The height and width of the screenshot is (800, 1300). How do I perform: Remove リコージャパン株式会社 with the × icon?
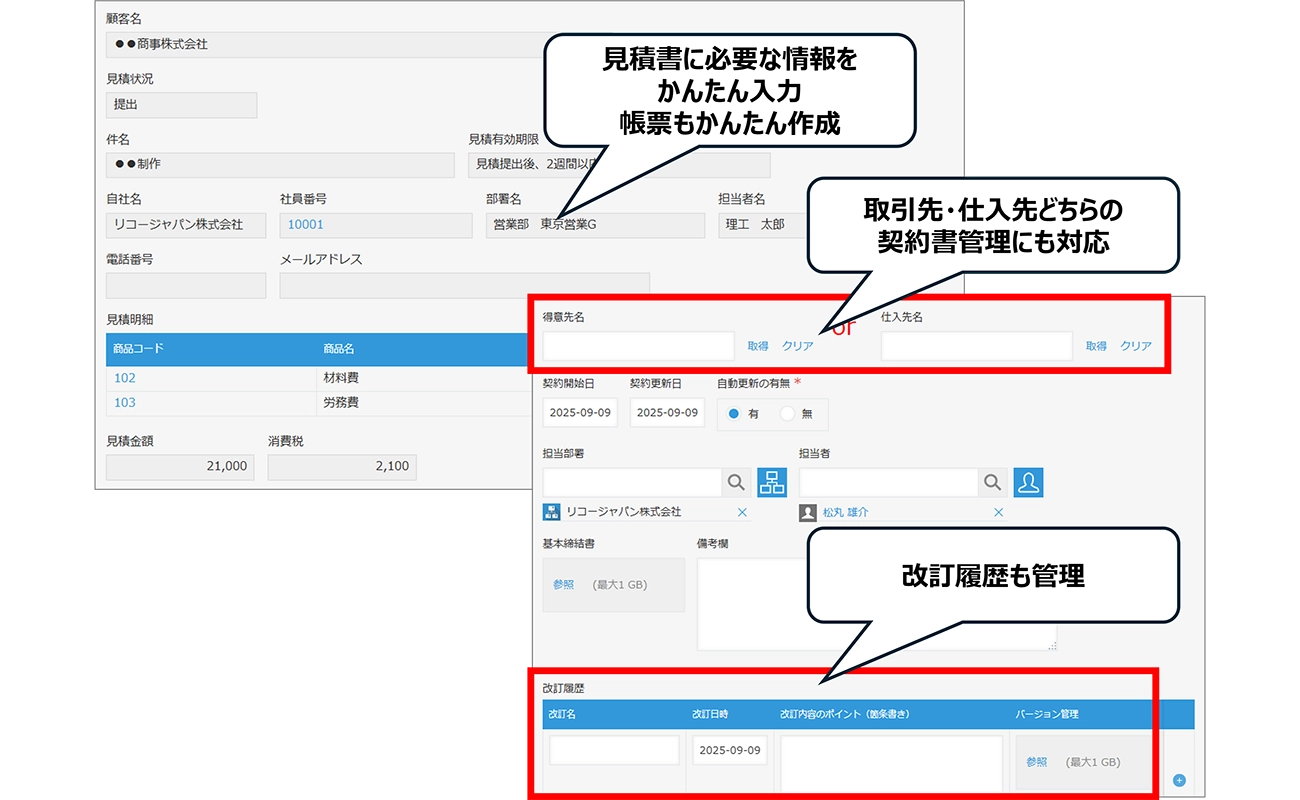click(742, 512)
